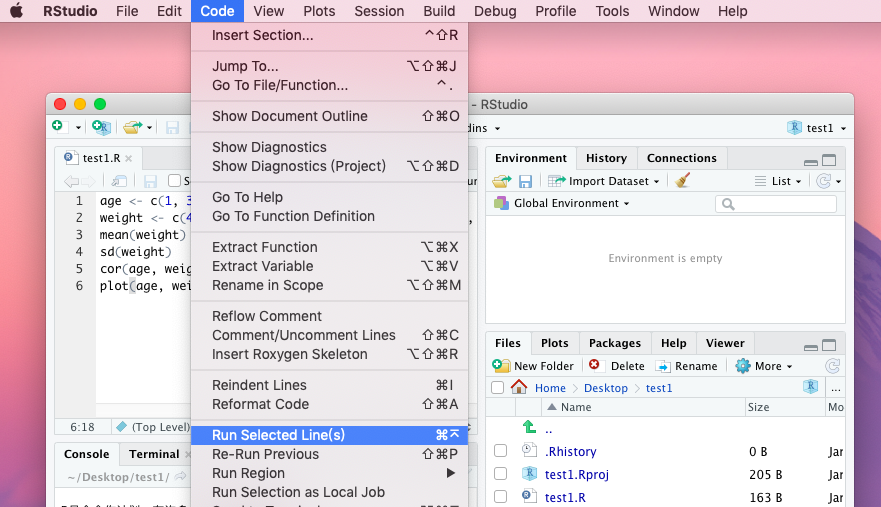Open the new file dropdown arrow
Image resolution: width=881 pixels, height=507 pixels.
(x=78, y=128)
